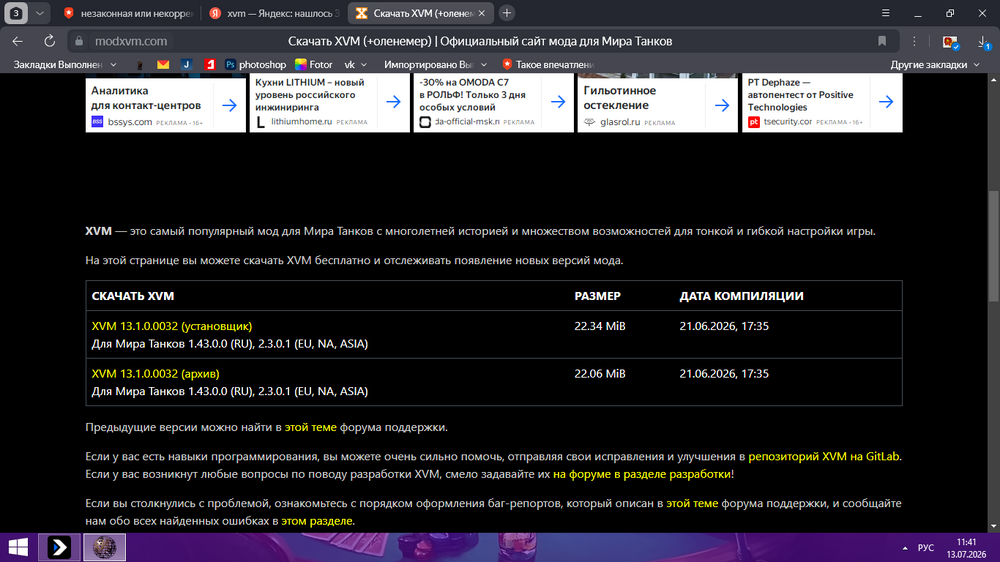1000x562 pixels.
Task: Open the tab counter showing 3 tabs
Action: point(16,13)
